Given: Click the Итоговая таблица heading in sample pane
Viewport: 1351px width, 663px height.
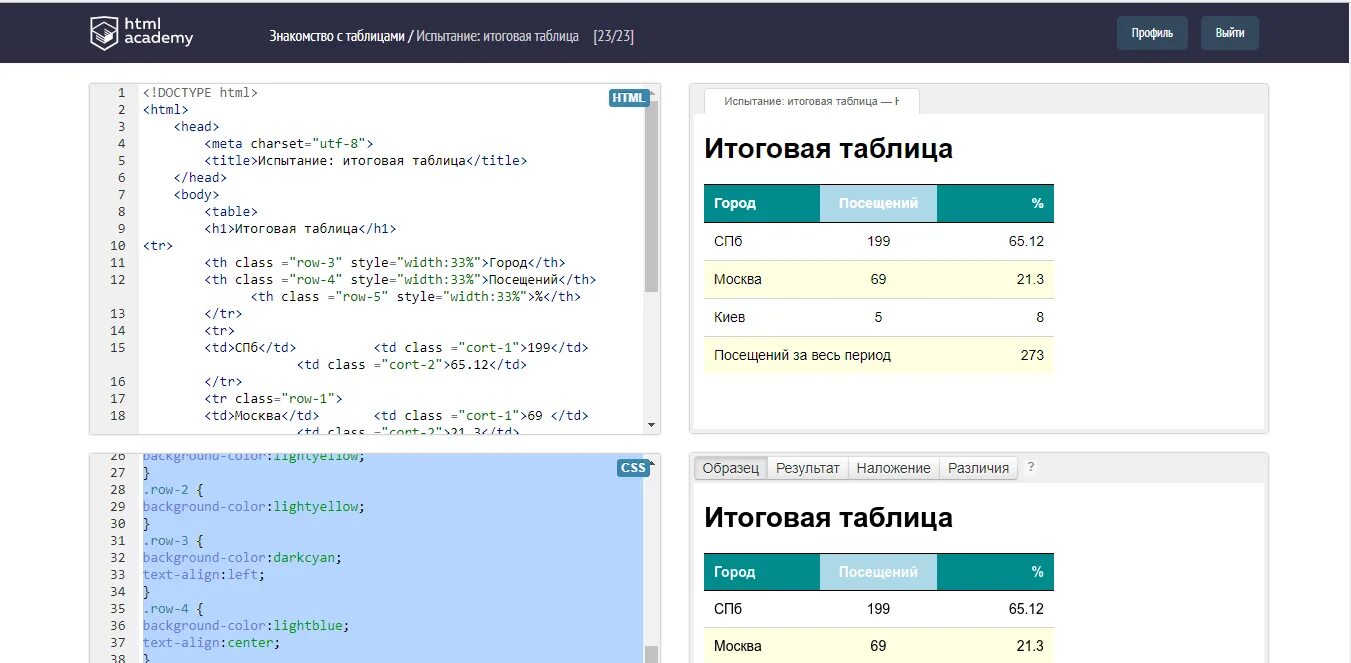Looking at the screenshot, I should (828, 518).
